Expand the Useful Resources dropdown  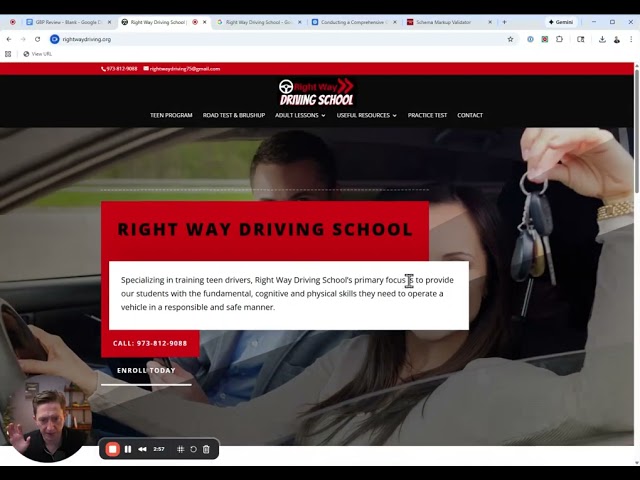[x=367, y=115]
